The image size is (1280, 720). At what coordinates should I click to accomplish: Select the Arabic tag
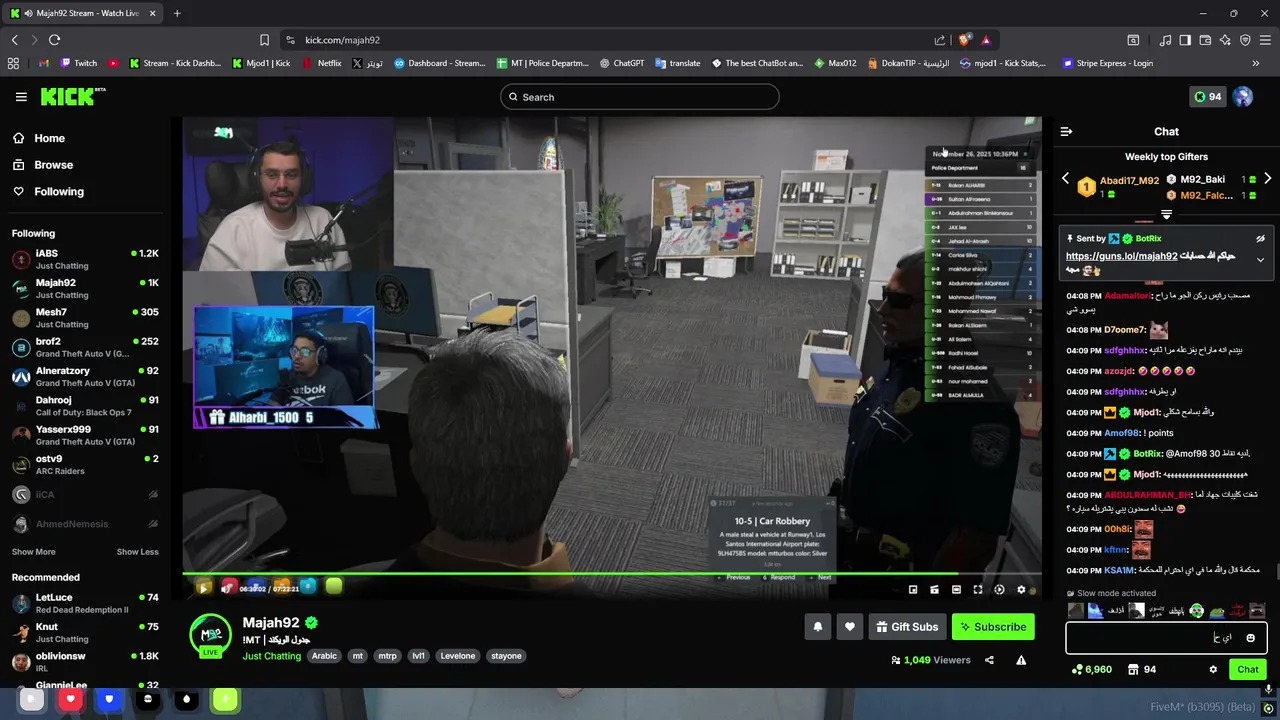[x=324, y=656]
